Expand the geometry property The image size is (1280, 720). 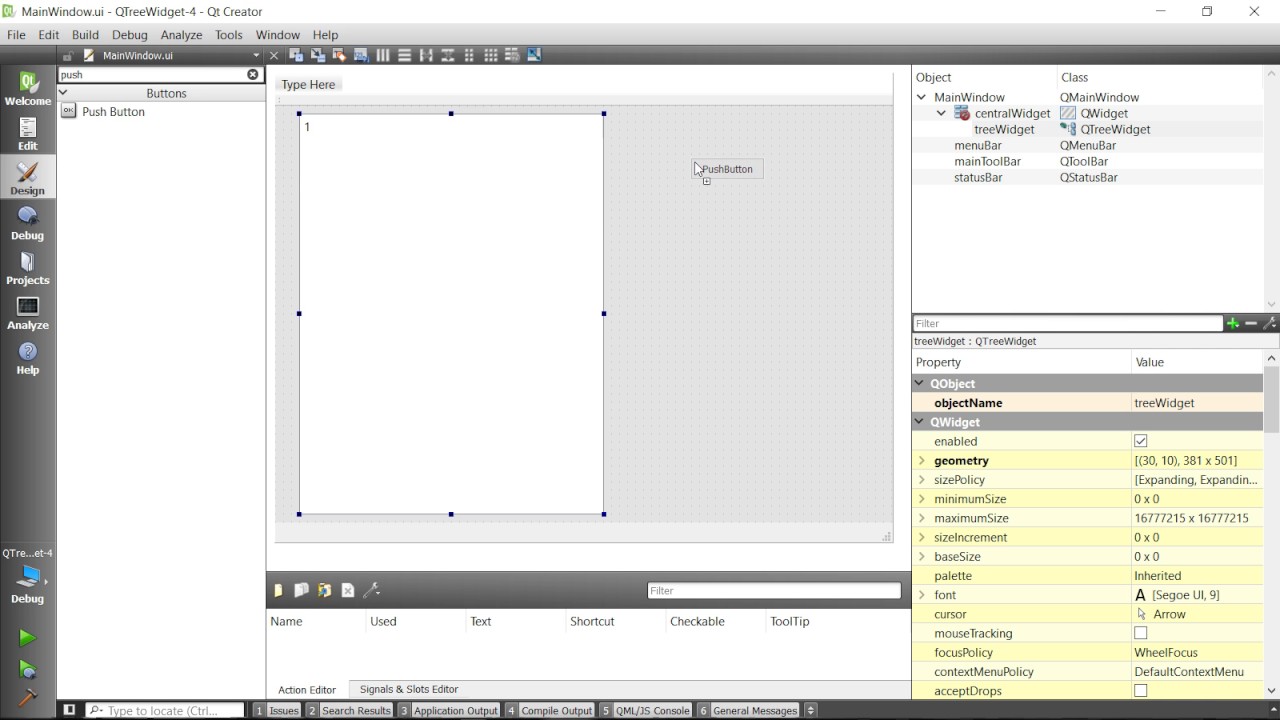921,461
